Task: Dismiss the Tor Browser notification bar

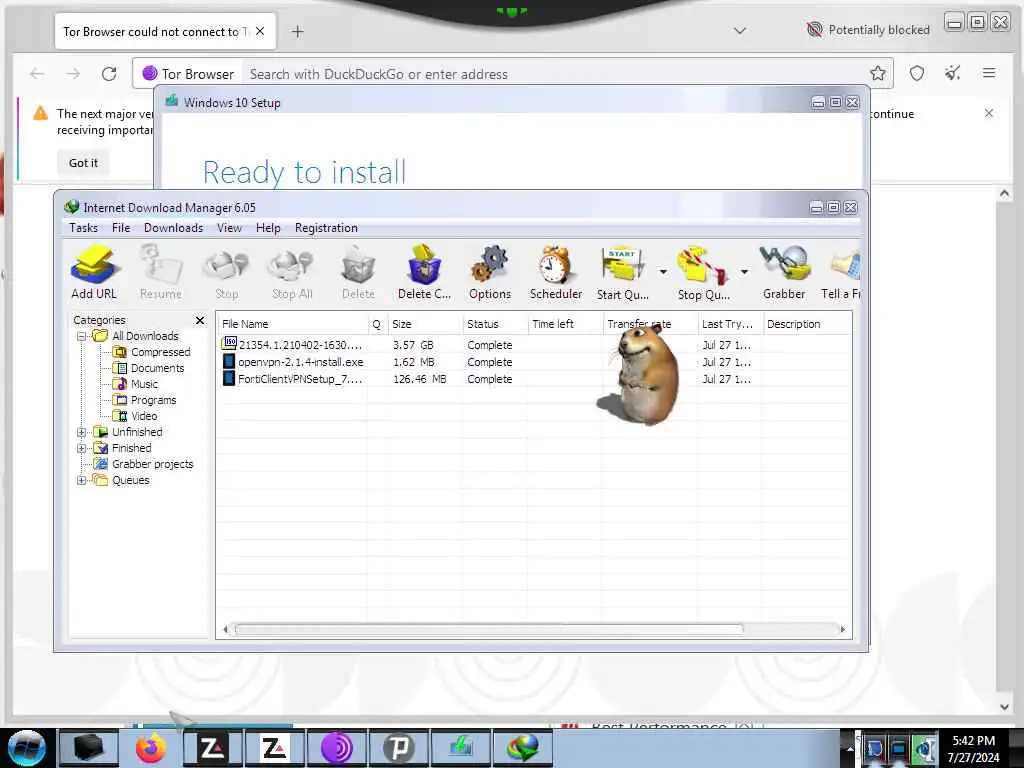Action: [989, 113]
